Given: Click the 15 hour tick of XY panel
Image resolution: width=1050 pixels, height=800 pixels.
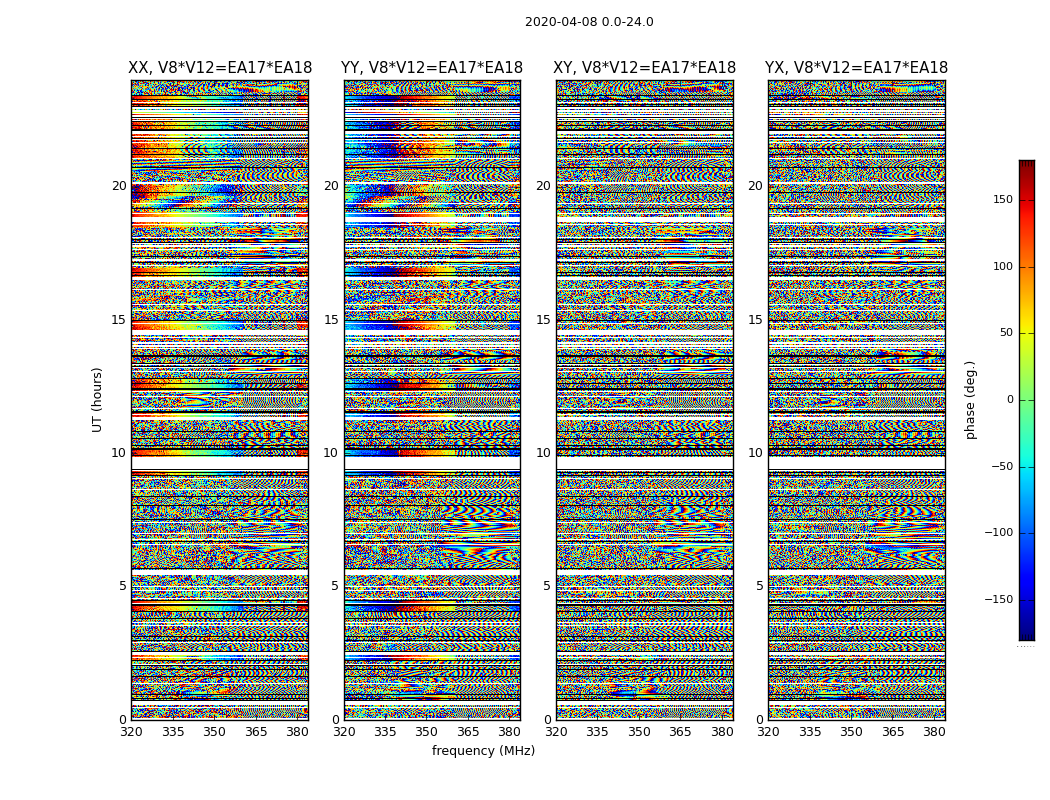Looking at the screenshot, I should (x=544, y=320).
